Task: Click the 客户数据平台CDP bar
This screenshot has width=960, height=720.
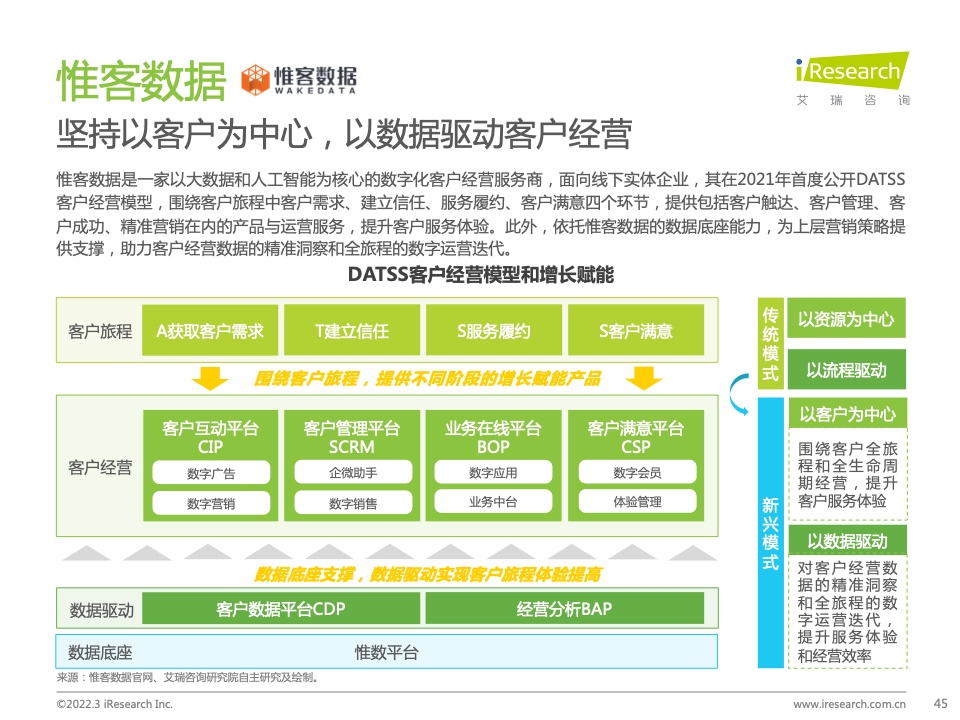Action: coord(281,609)
